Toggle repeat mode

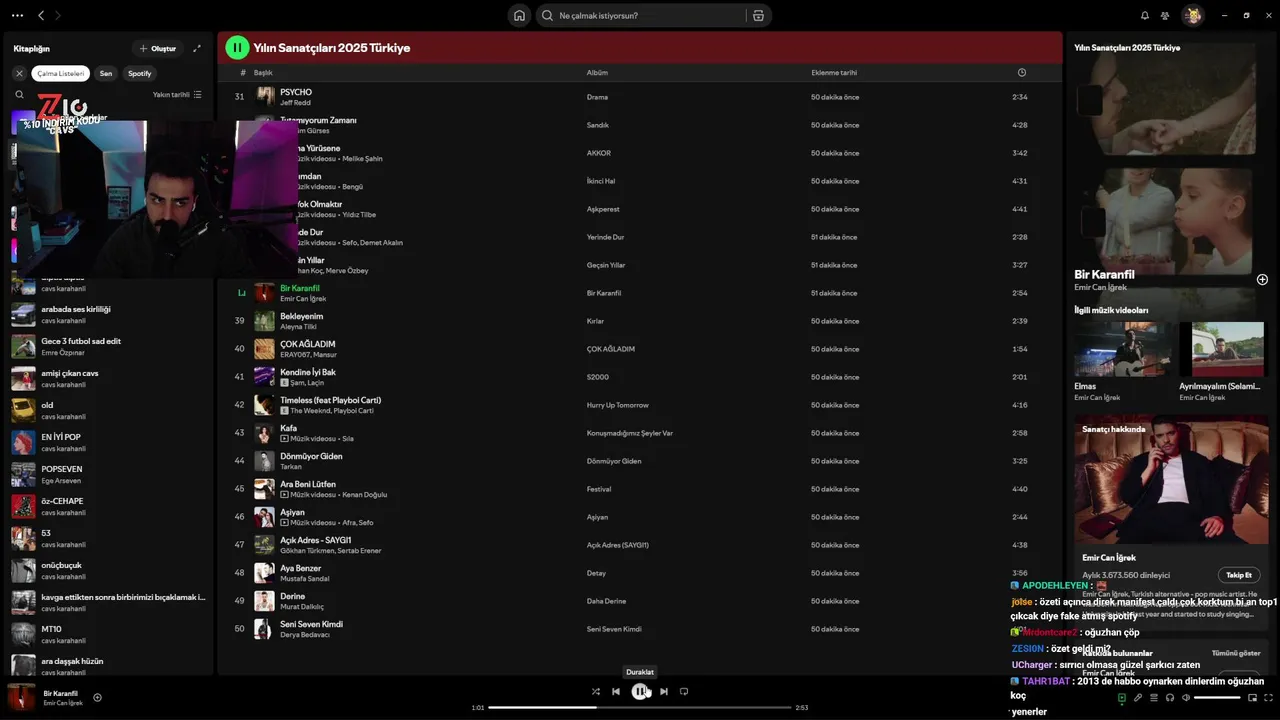pos(684,691)
